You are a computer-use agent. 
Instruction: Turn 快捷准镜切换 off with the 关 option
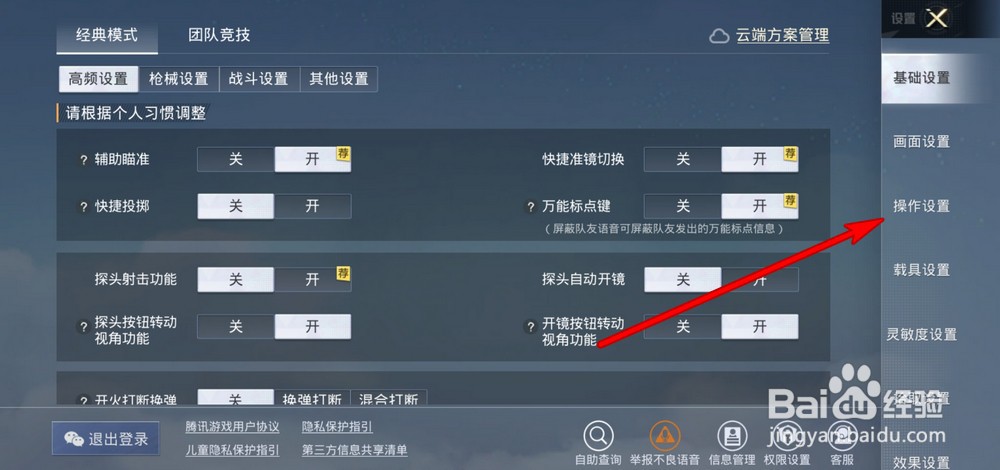[x=683, y=159]
